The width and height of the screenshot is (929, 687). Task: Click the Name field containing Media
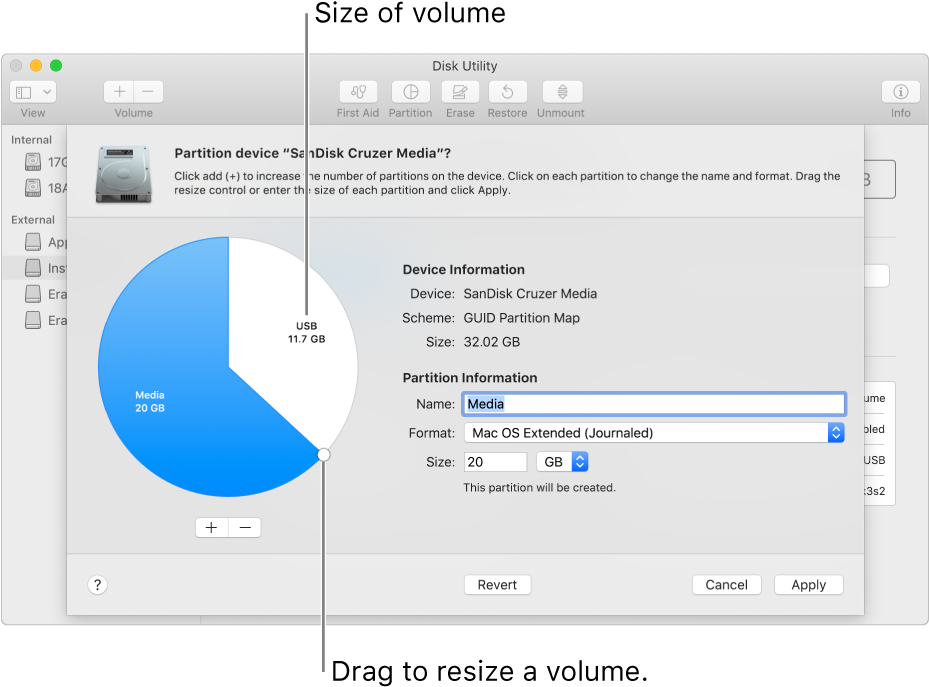654,403
